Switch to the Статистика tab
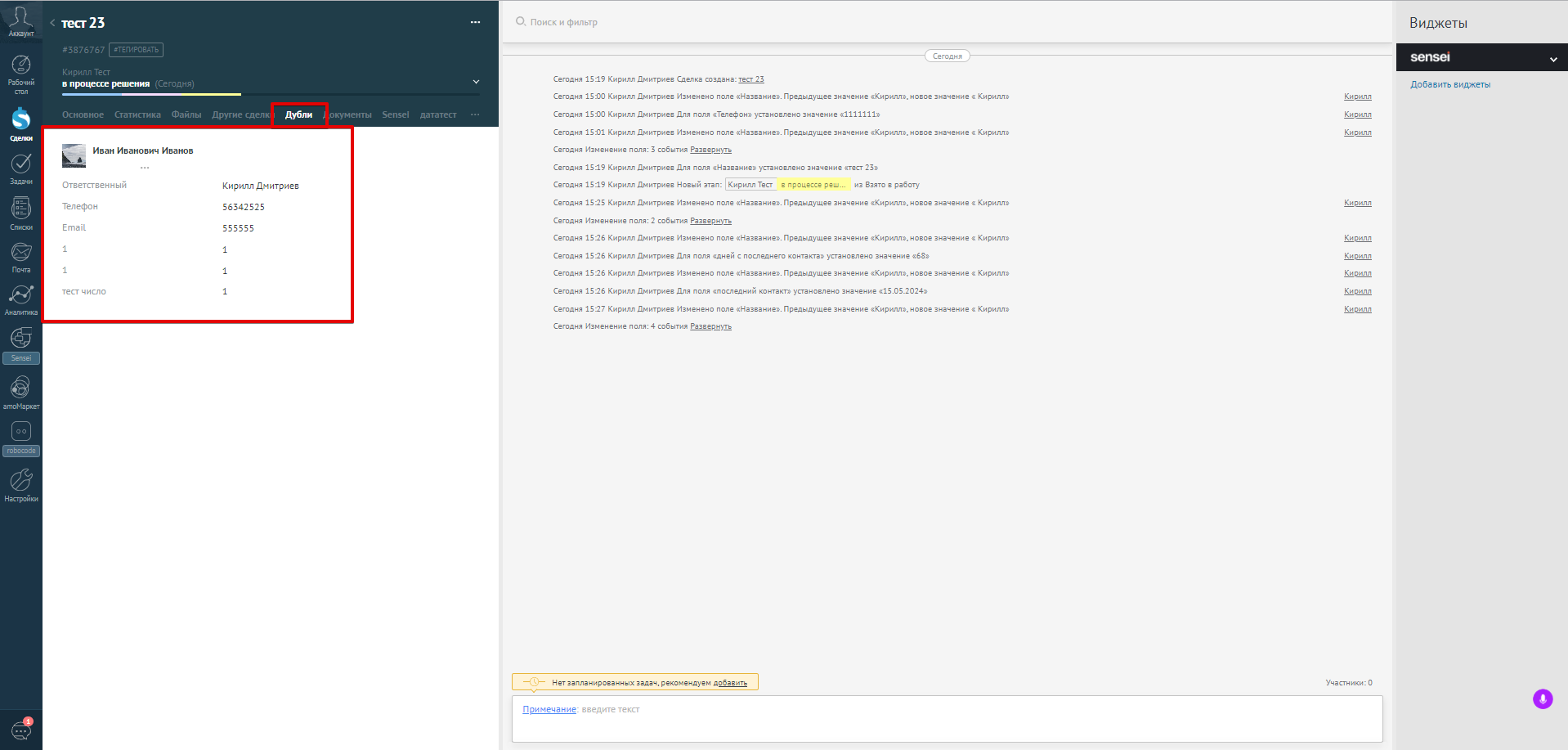Screen dimensions: 1568x750 pos(137,115)
